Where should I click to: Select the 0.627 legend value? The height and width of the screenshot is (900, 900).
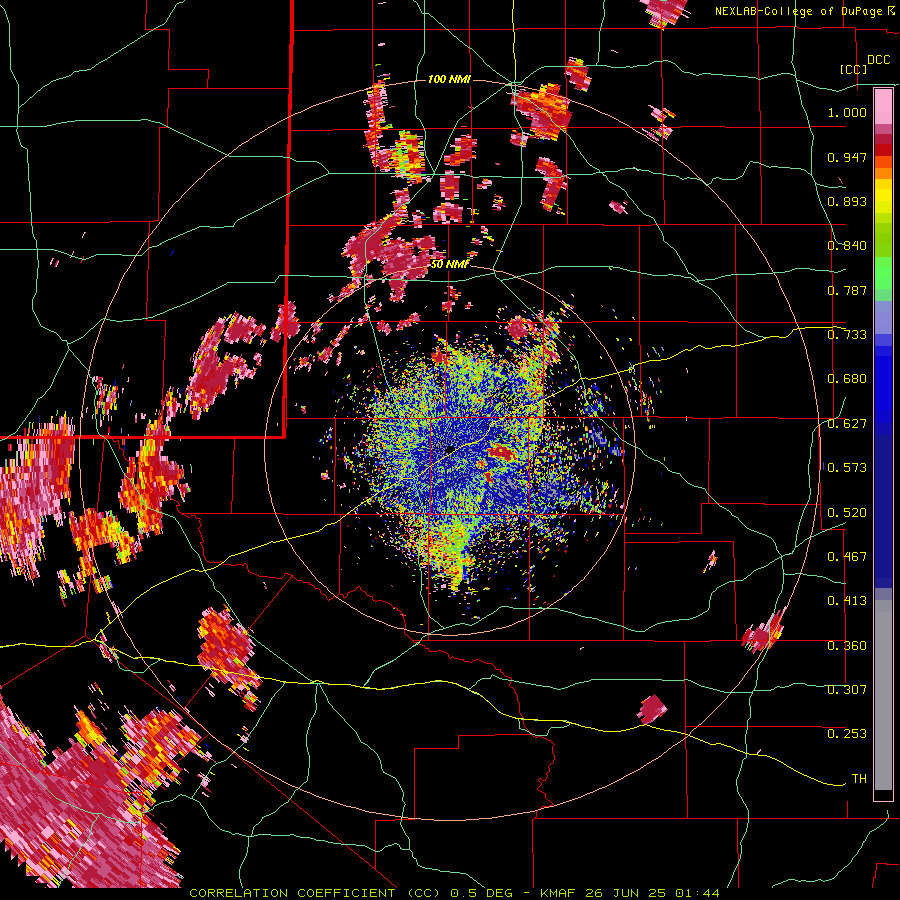point(847,424)
